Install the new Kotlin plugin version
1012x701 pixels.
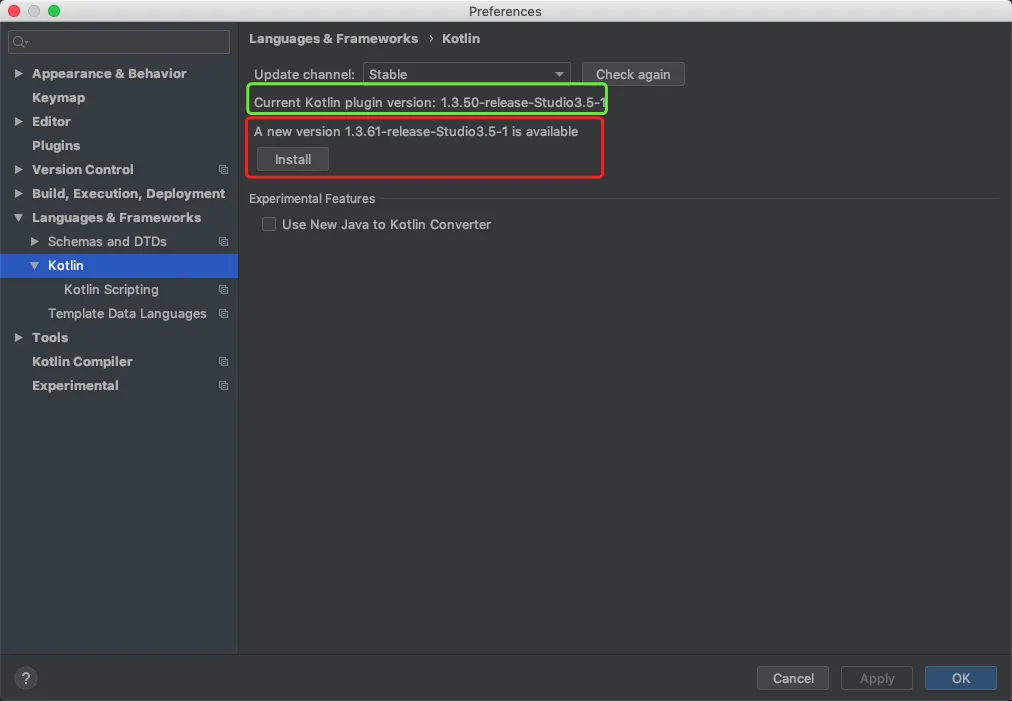point(293,159)
